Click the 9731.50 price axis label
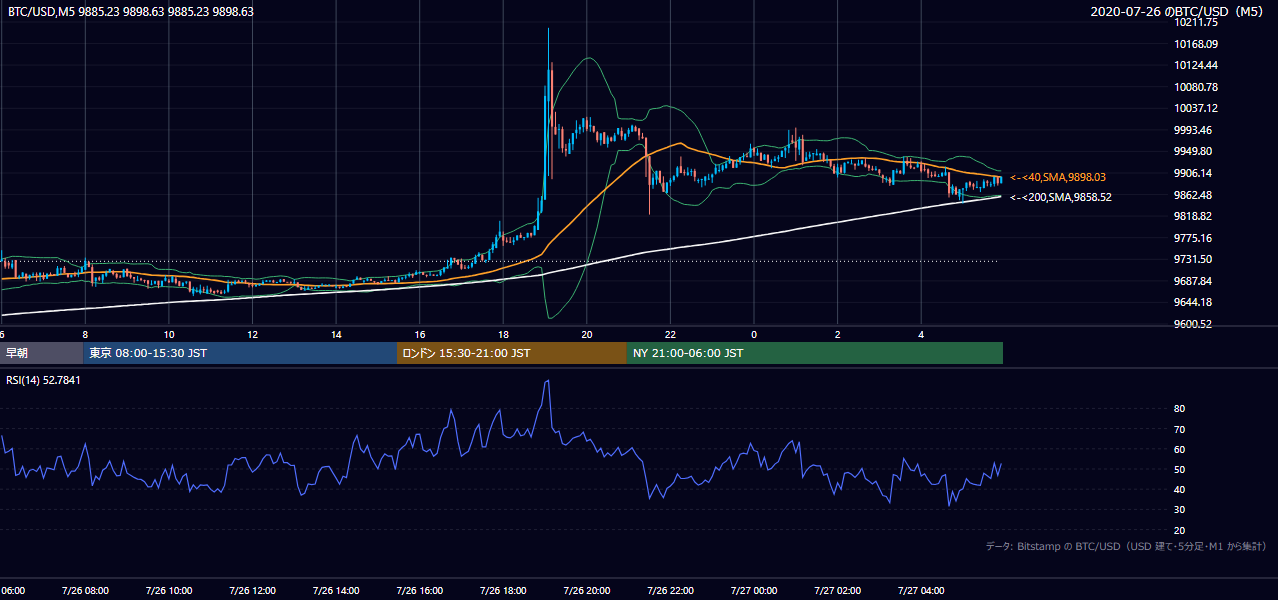 coord(1193,259)
